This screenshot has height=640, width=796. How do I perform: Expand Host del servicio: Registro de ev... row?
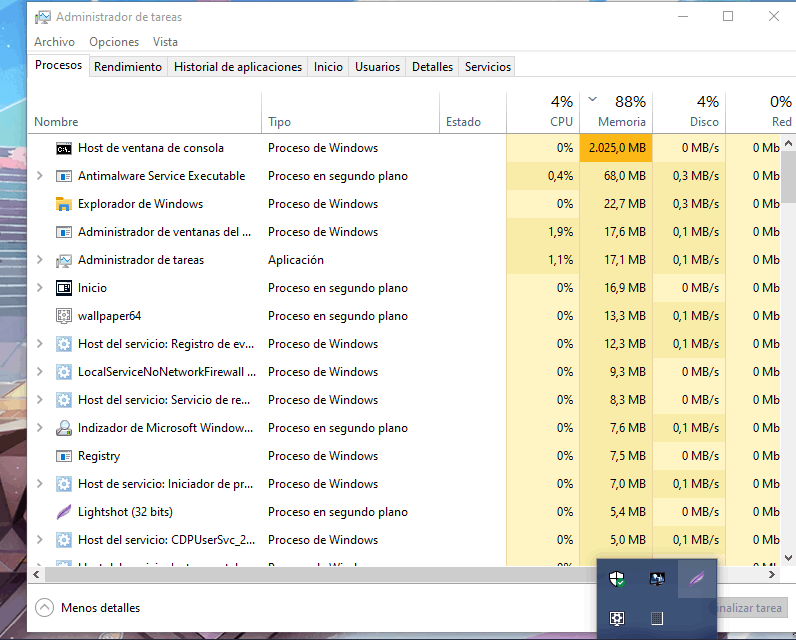pos(40,344)
